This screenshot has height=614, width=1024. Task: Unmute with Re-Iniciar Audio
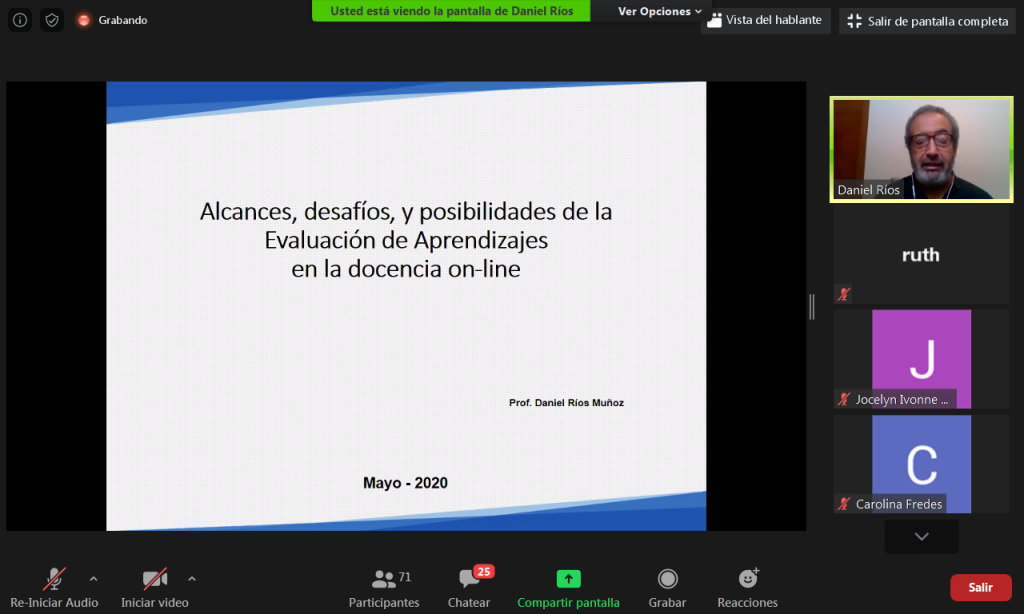tap(54, 587)
